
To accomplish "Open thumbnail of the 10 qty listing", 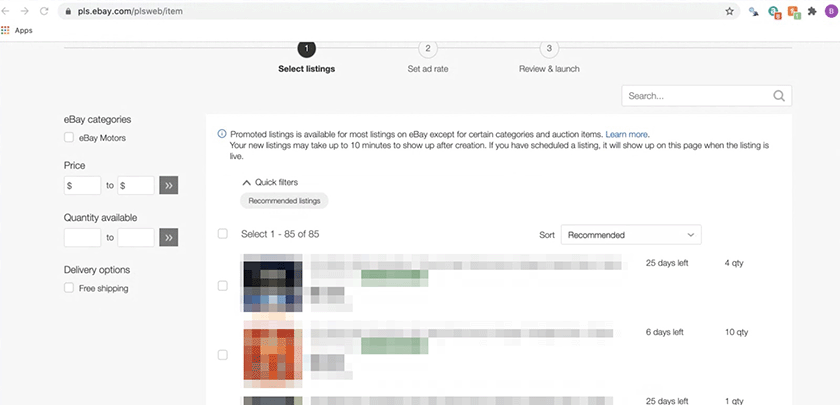I will [x=273, y=354].
